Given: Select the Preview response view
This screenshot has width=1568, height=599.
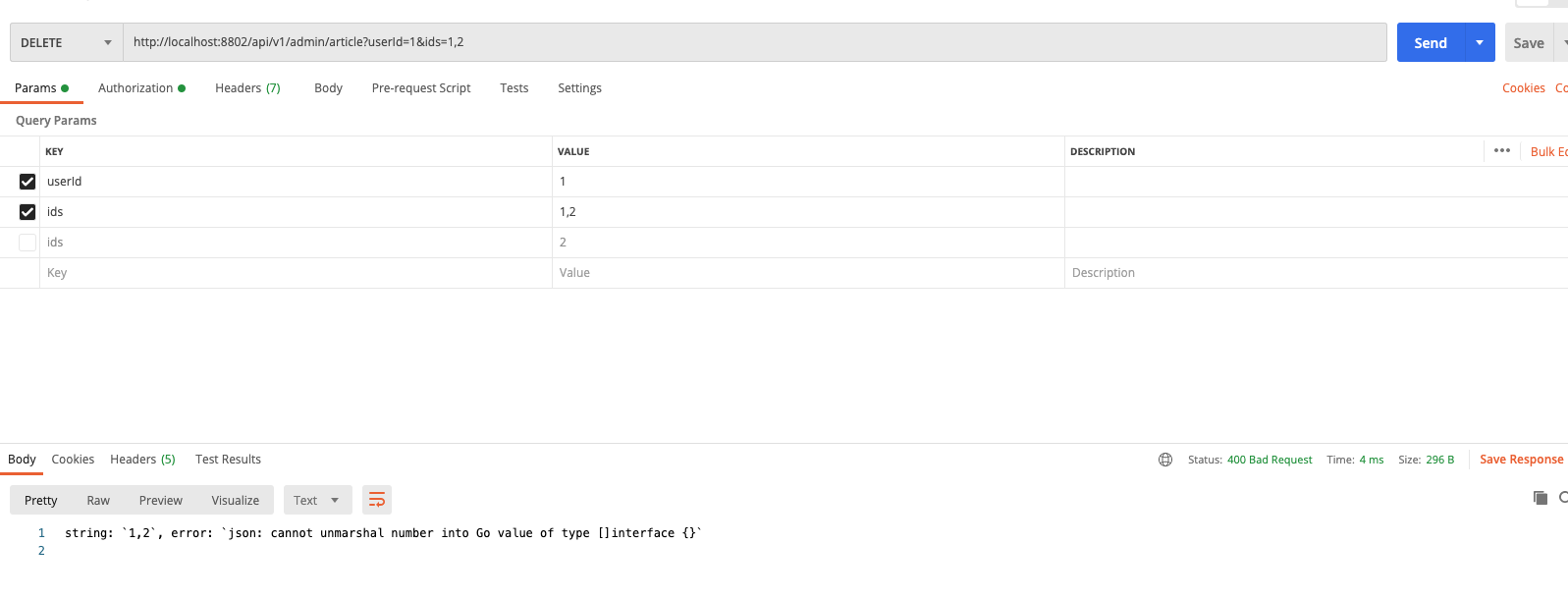Looking at the screenshot, I should coord(161,500).
